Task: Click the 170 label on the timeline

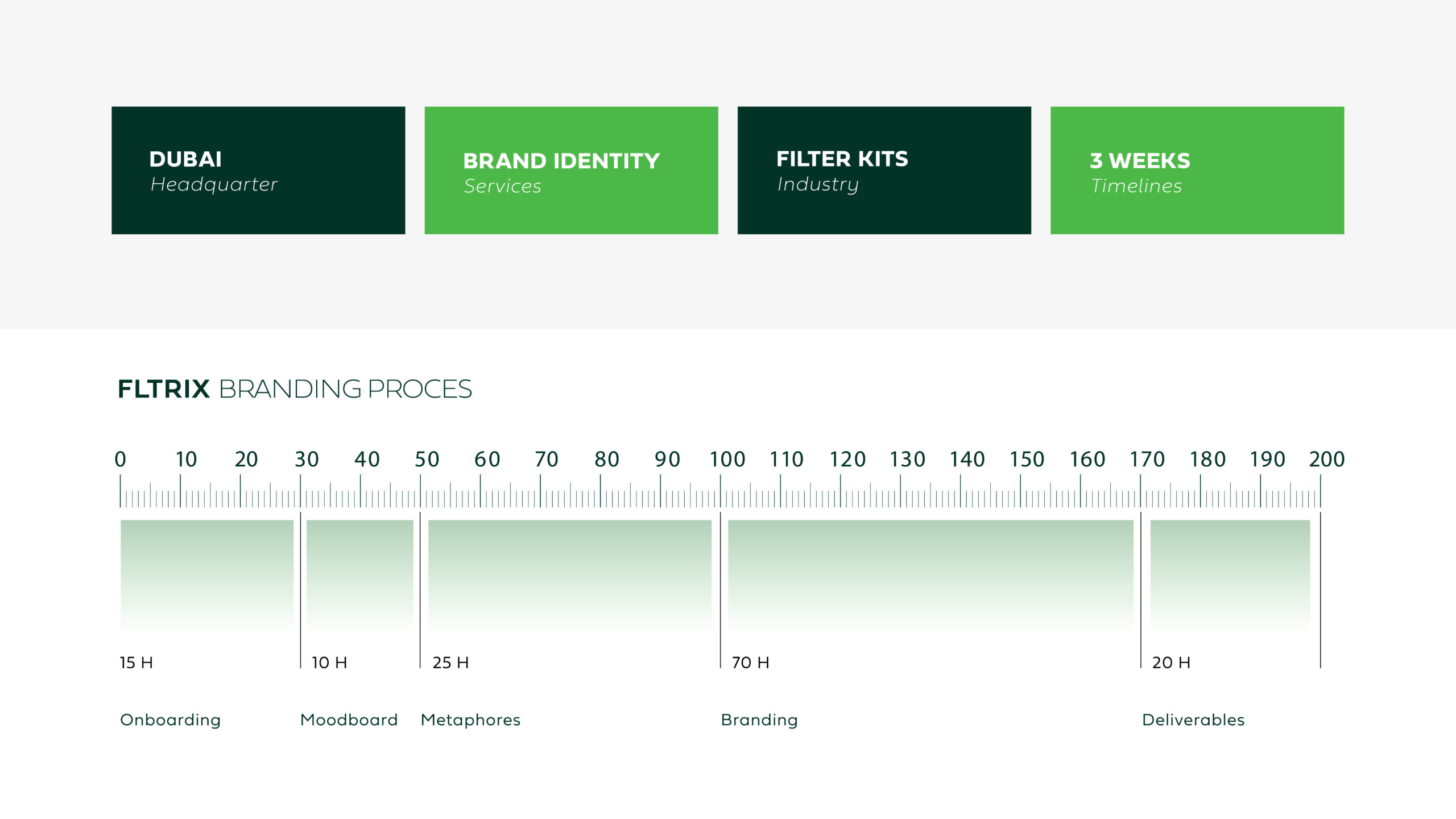Action: pyautogui.click(x=1147, y=460)
